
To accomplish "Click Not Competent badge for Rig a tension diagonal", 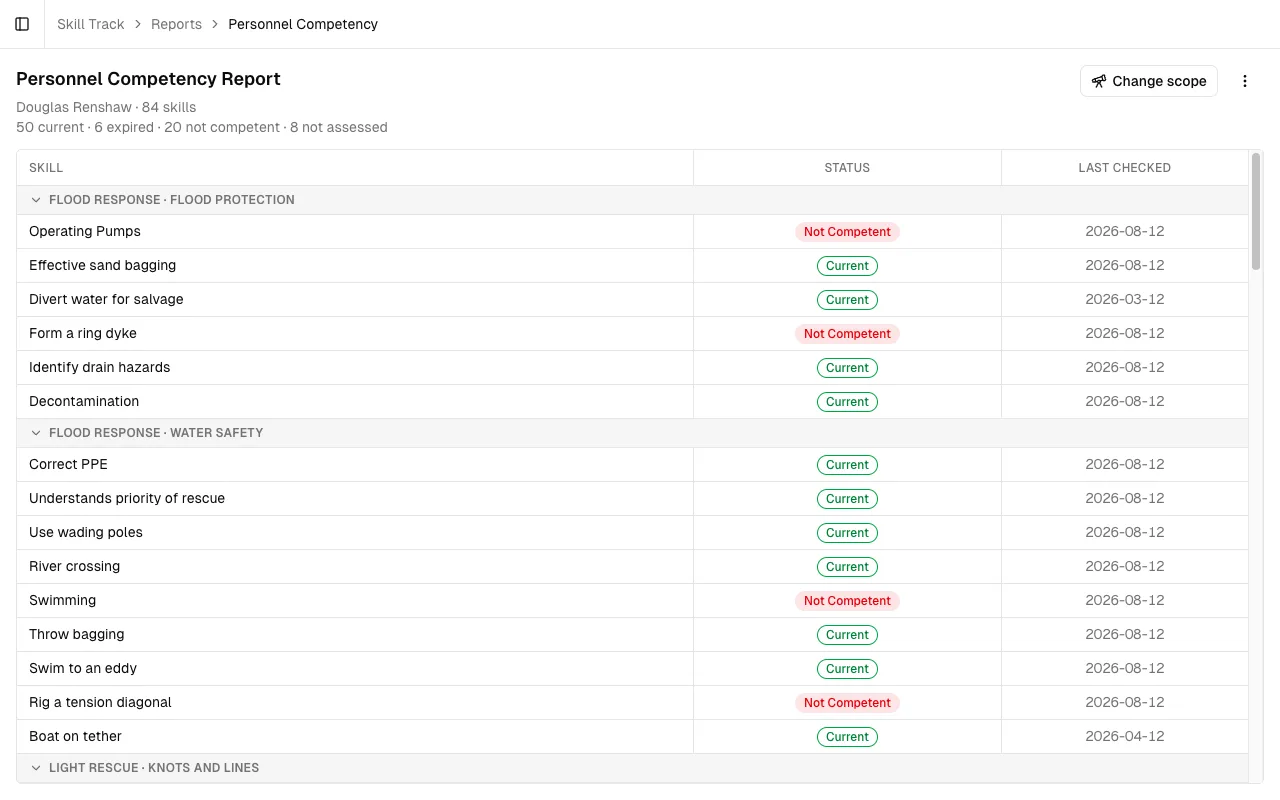I will [847, 703].
